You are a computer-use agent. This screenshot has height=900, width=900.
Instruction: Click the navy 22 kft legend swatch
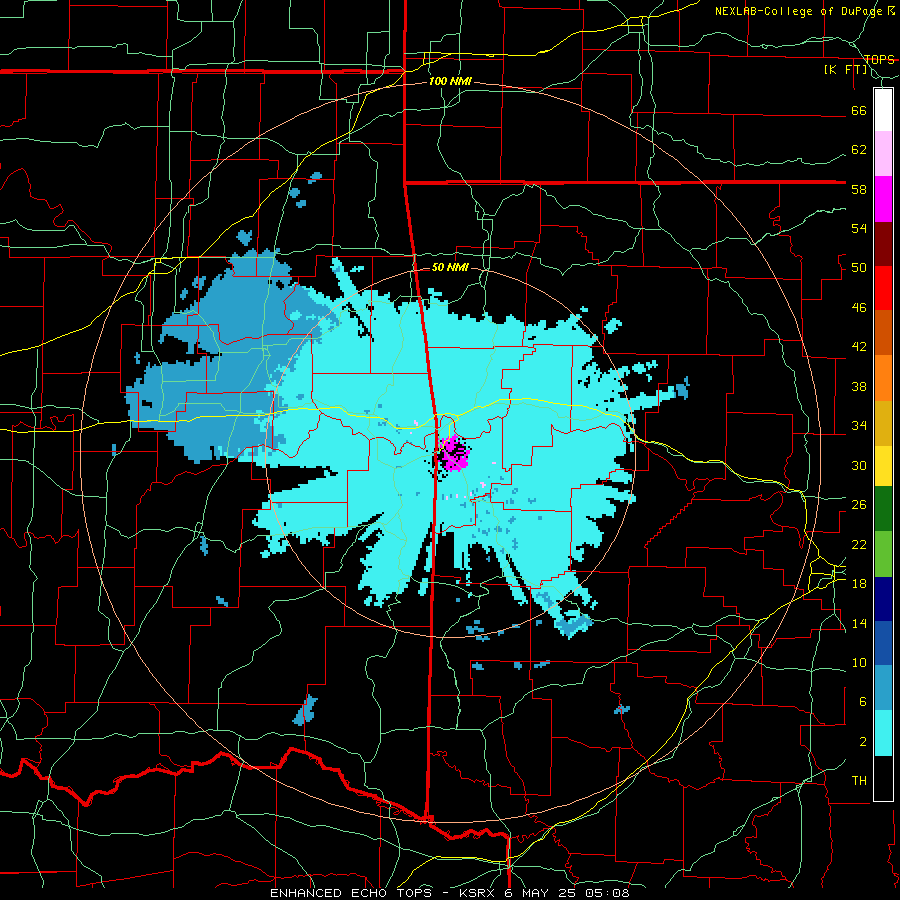point(883,599)
